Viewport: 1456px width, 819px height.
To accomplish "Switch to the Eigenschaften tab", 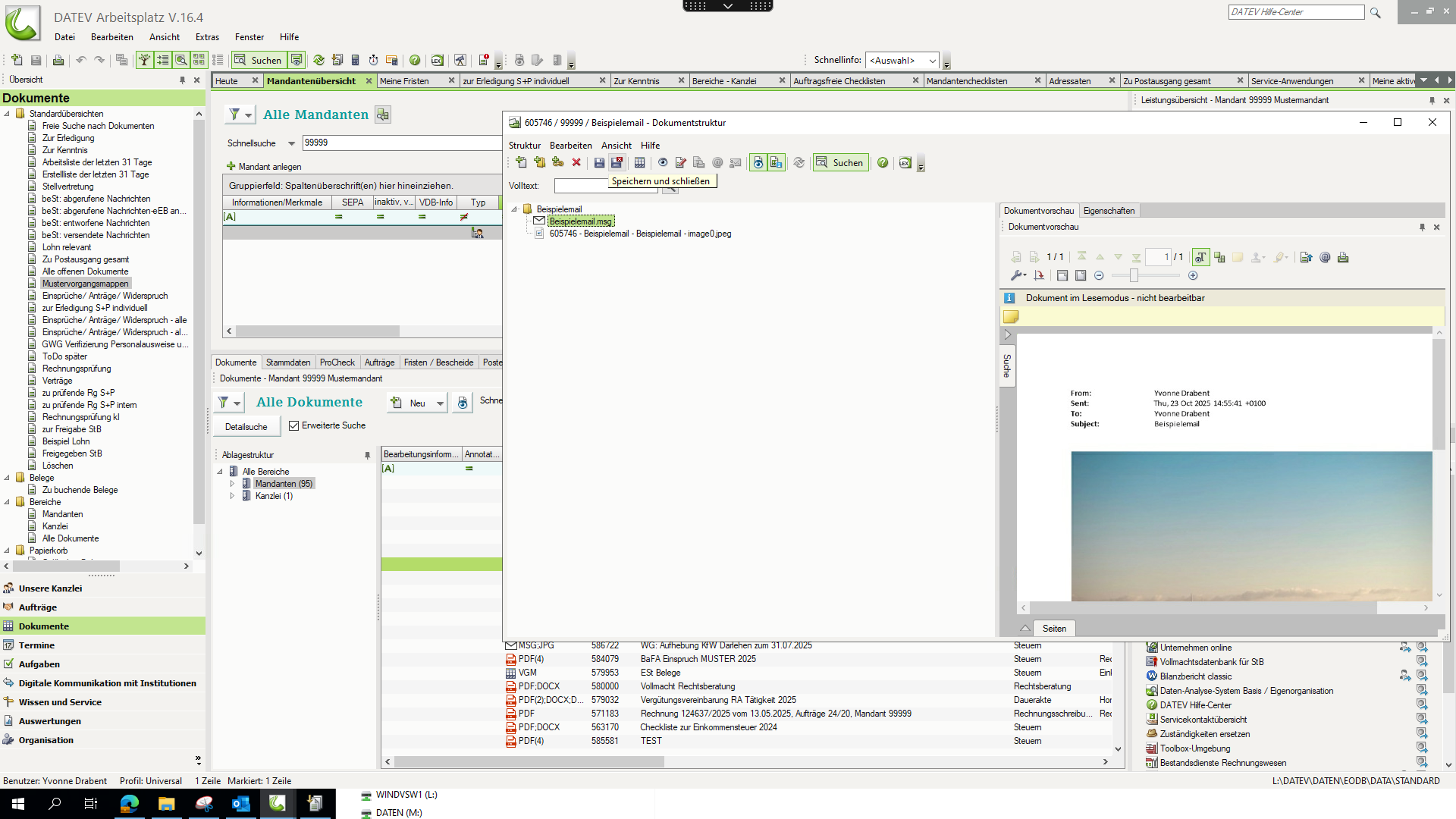I will click(x=1109, y=211).
